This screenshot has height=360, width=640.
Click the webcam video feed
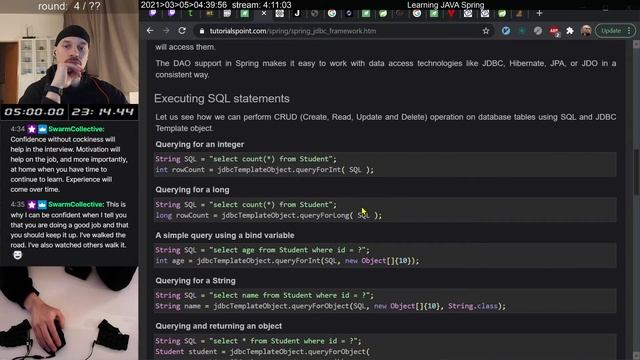pos(69,59)
